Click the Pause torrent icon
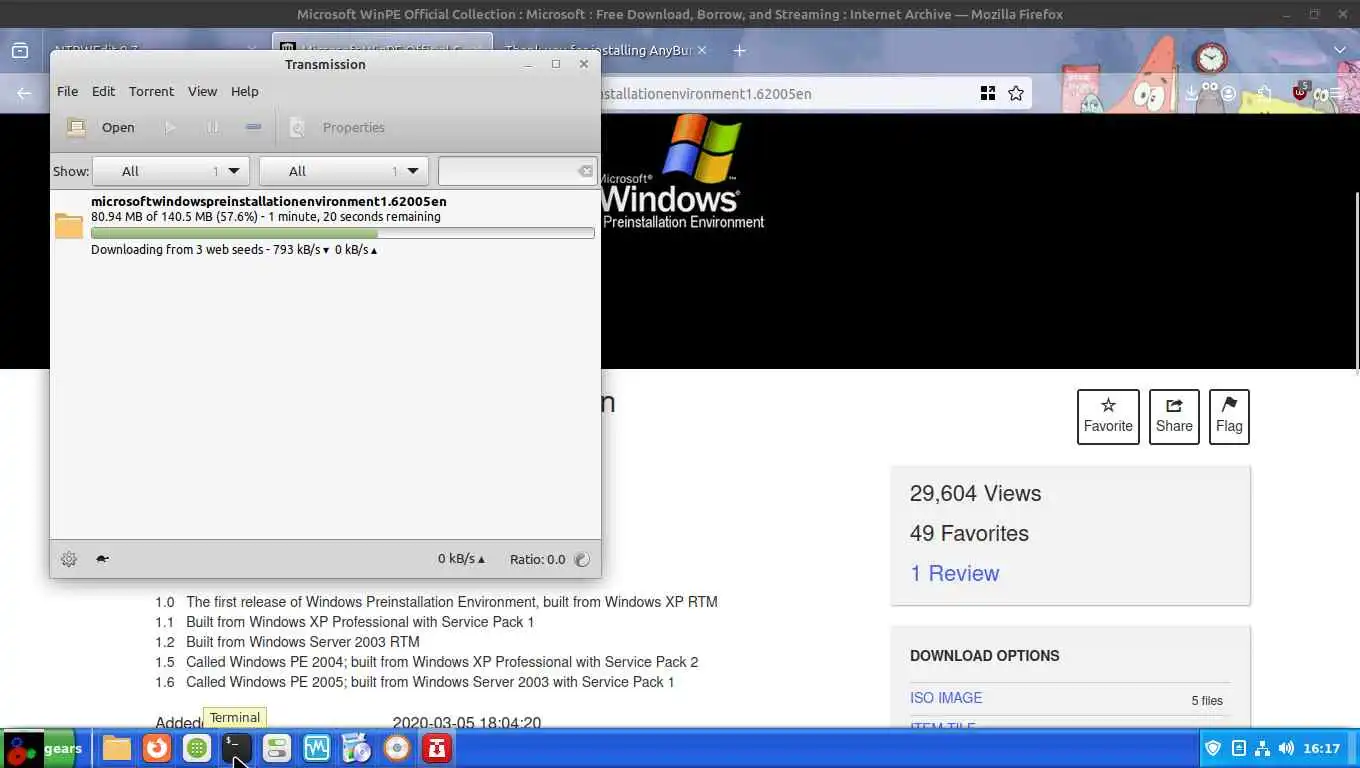The height and width of the screenshot is (768, 1360). 213,127
